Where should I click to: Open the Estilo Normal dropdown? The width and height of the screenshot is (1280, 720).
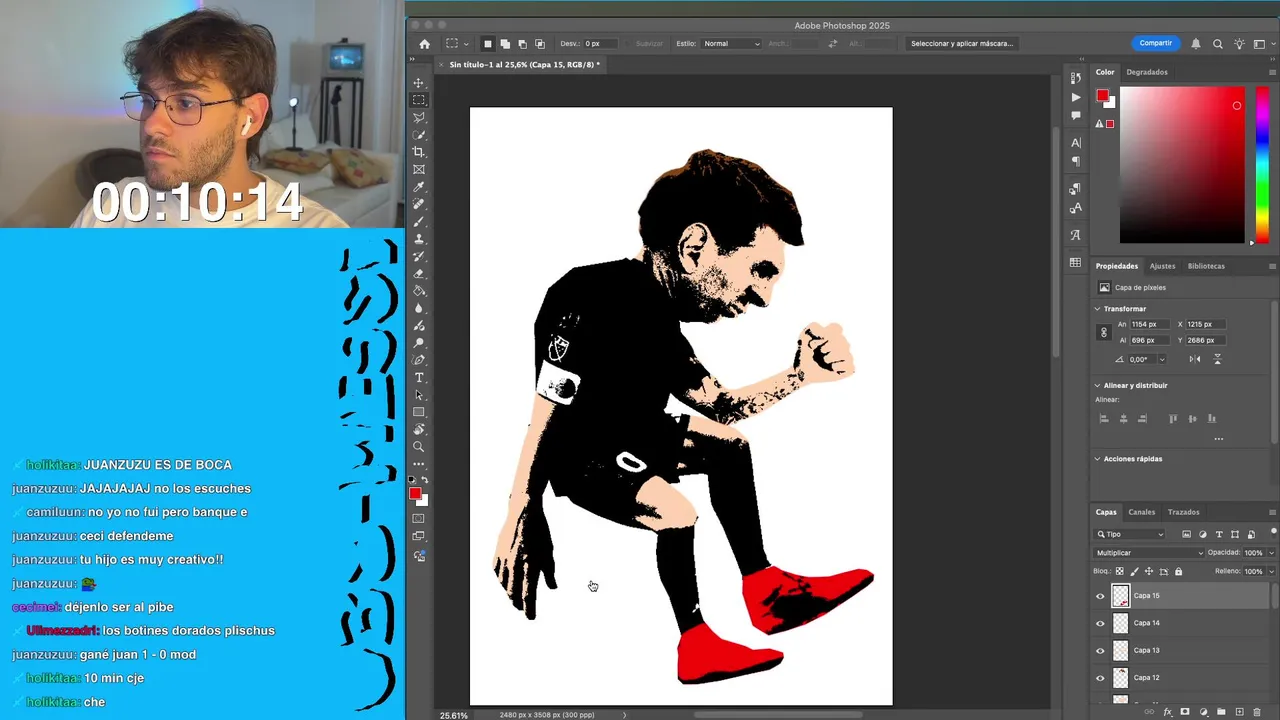pos(731,44)
